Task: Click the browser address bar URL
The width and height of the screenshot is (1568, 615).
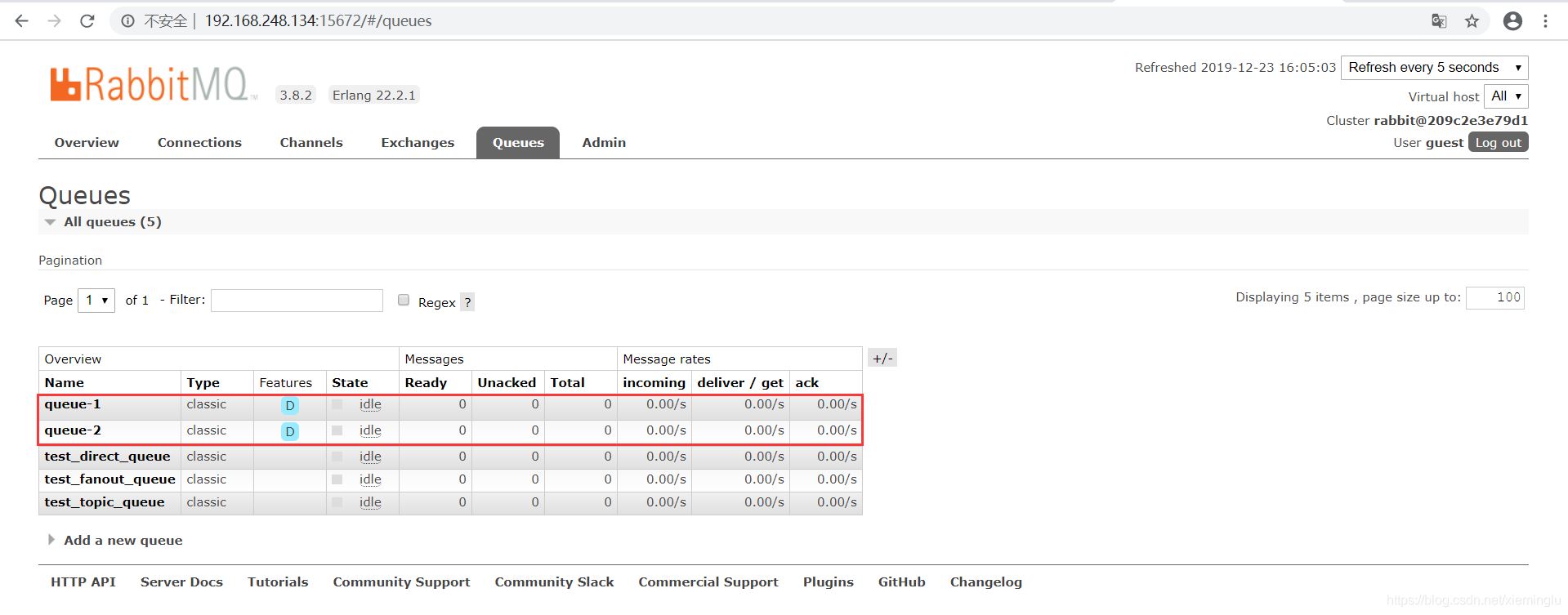Action: 318,21
